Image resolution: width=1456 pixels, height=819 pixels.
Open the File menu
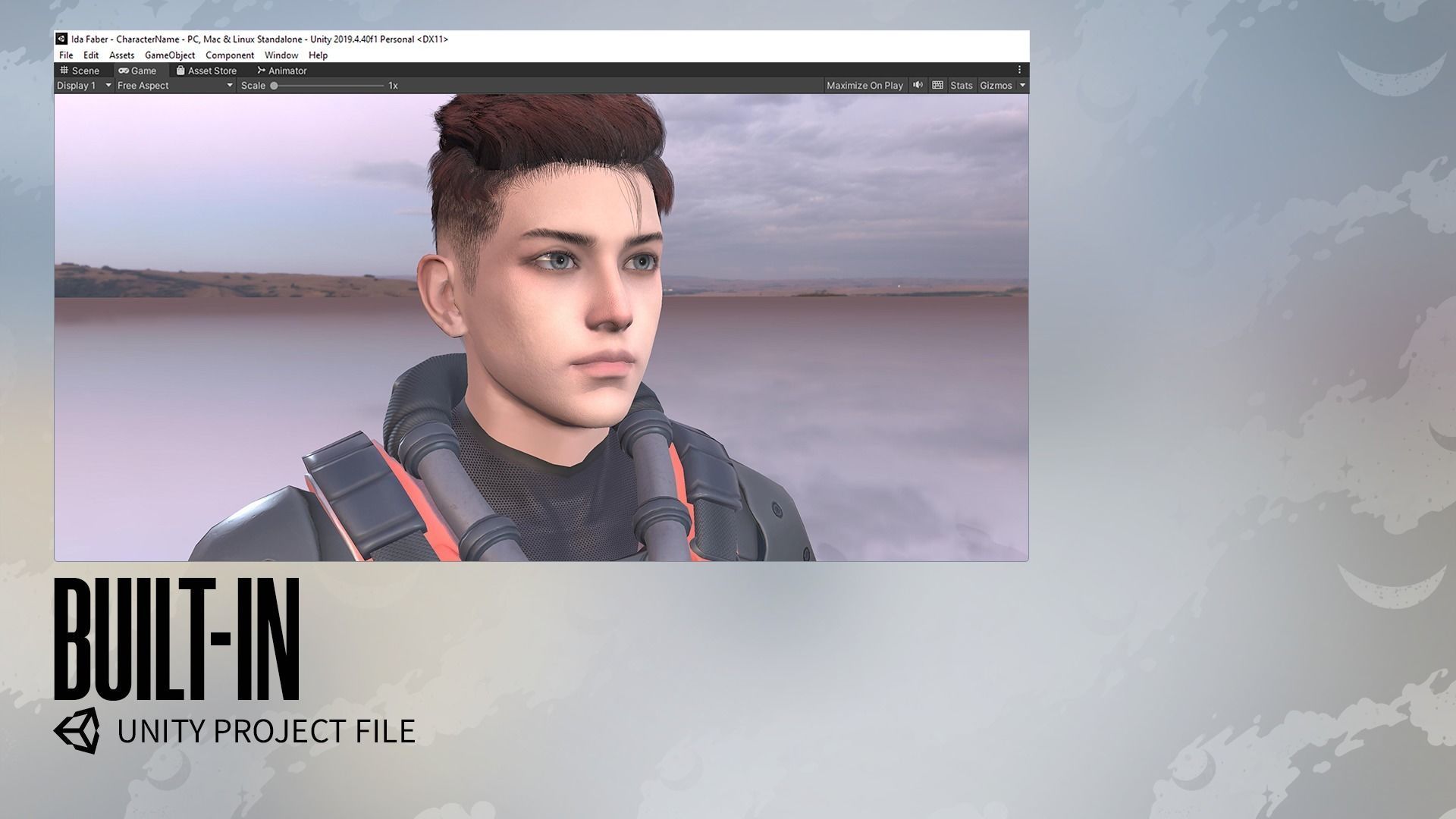coord(66,55)
